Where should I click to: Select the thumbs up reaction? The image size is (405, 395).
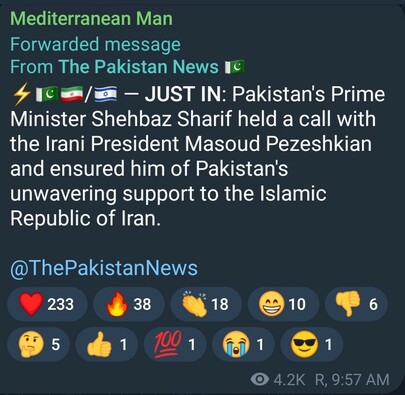[107, 344]
